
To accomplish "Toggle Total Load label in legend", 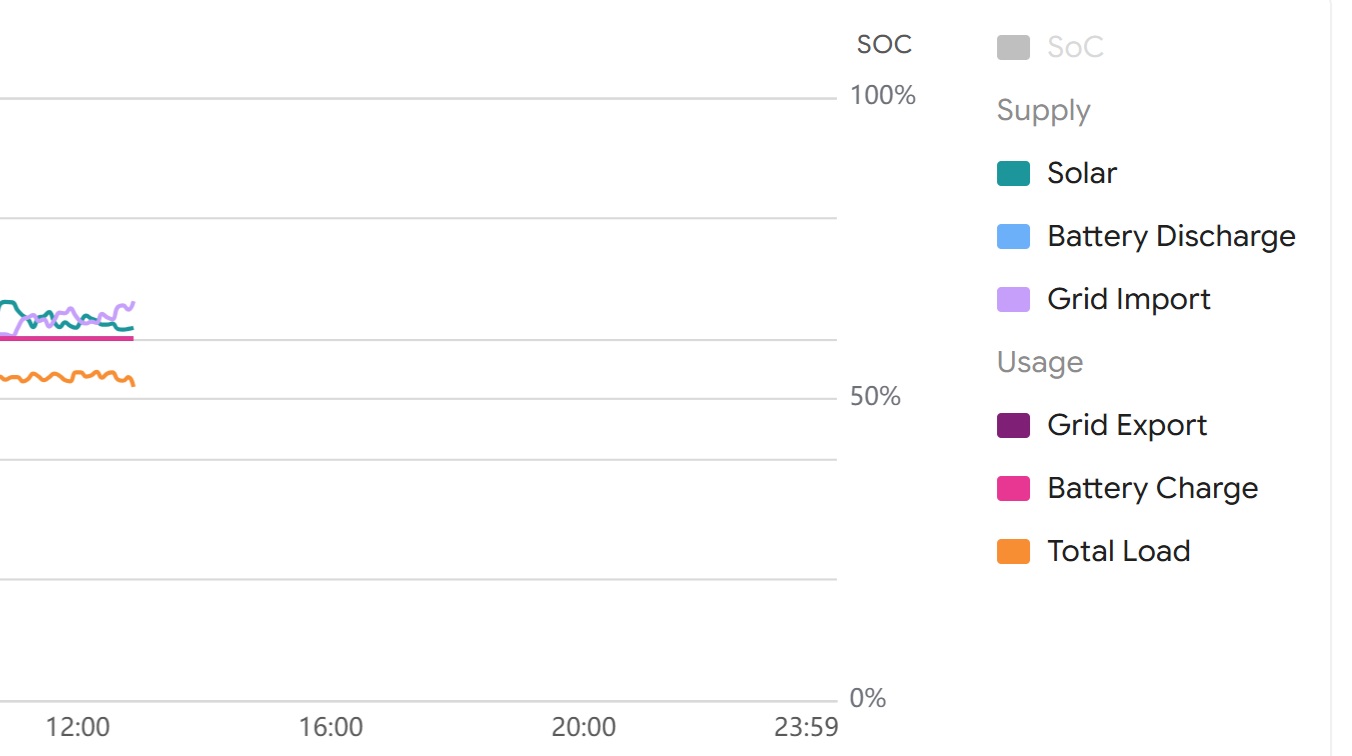I will [1118, 551].
